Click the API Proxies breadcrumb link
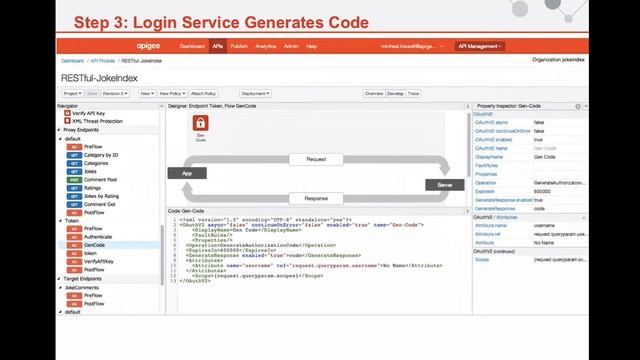This screenshot has height=360, width=640. coord(102,61)
